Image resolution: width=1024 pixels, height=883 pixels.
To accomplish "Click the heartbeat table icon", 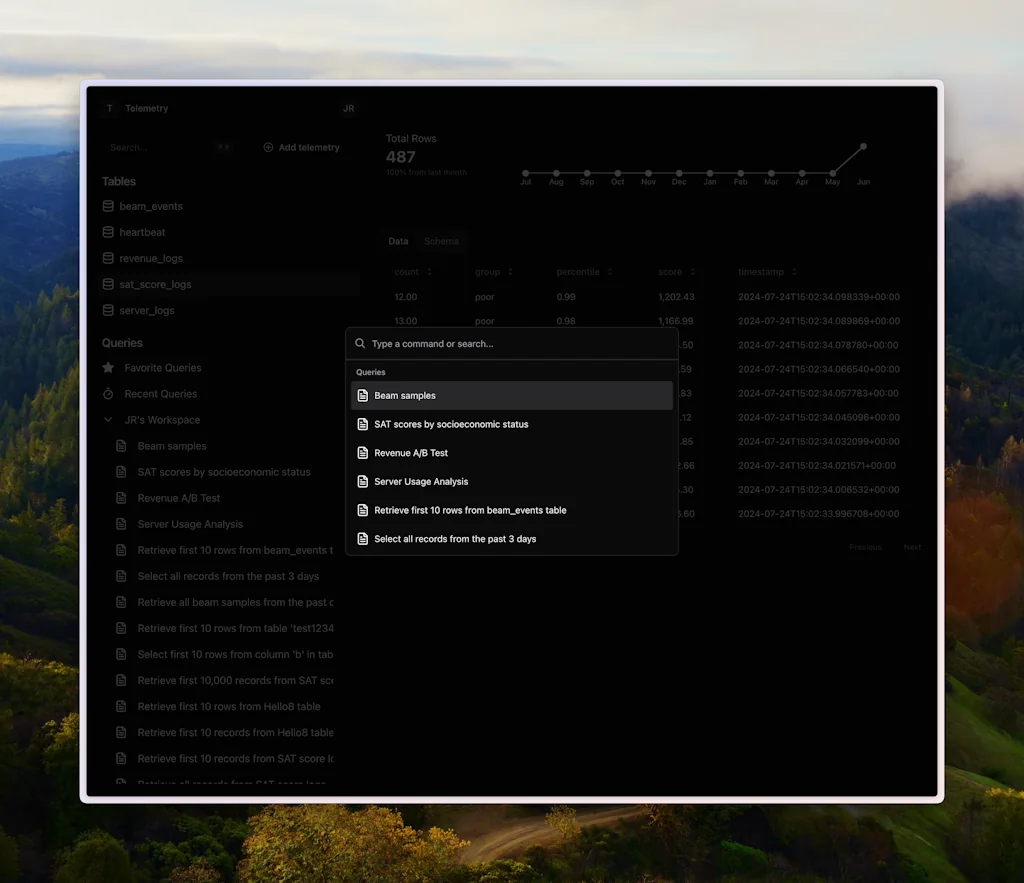I will tap(108, 232).
